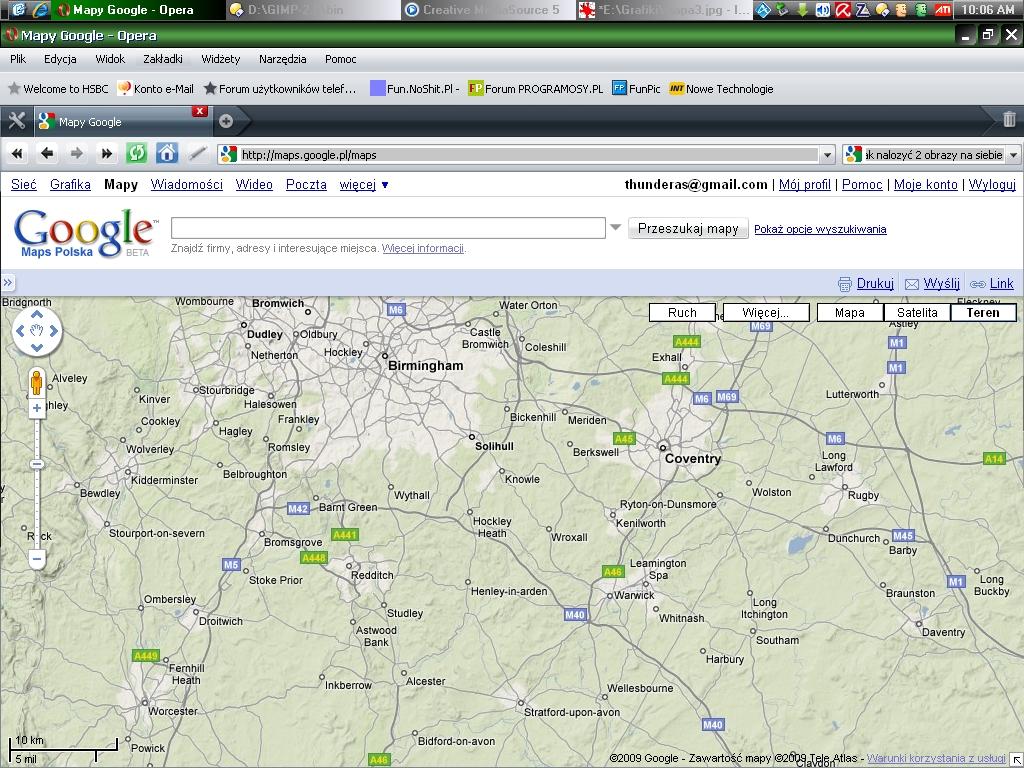The image size is (1024, 768).
Task: Open the Poczta link
Action: pyautogui.click(x=306, y=184)
